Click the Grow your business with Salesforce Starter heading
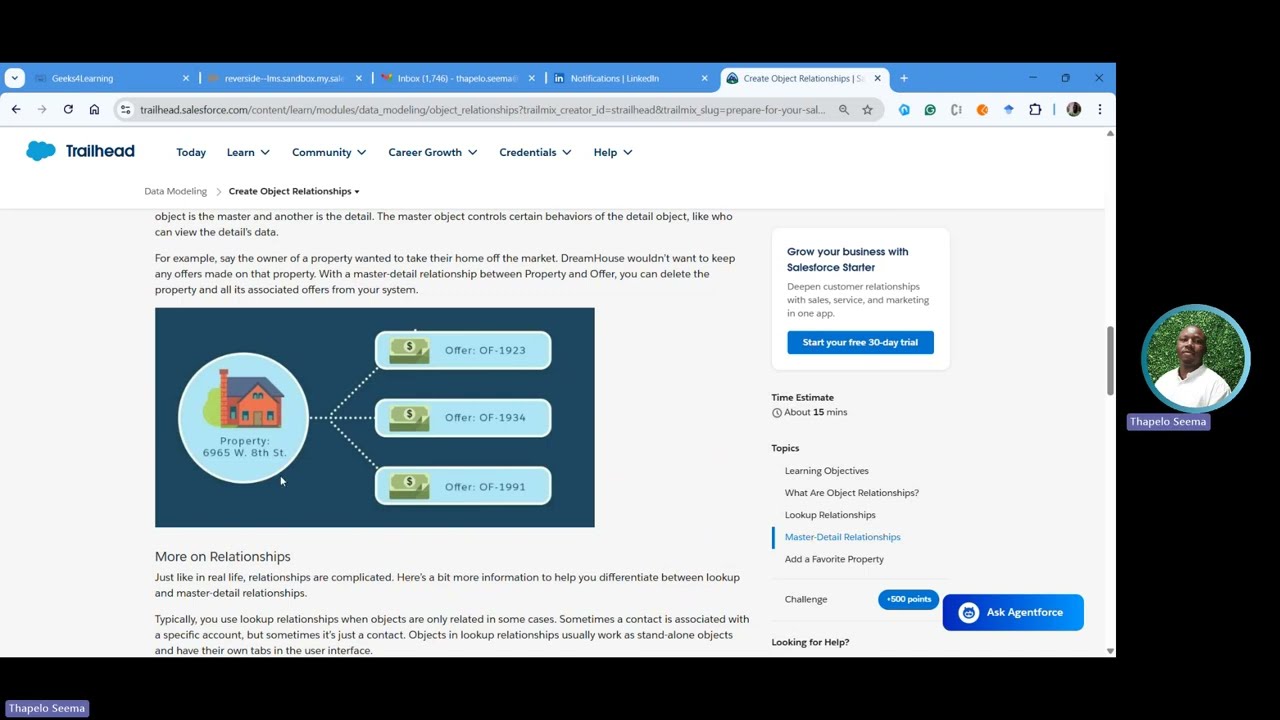Viewport: 1280px width, 720px height. [848, 259]
